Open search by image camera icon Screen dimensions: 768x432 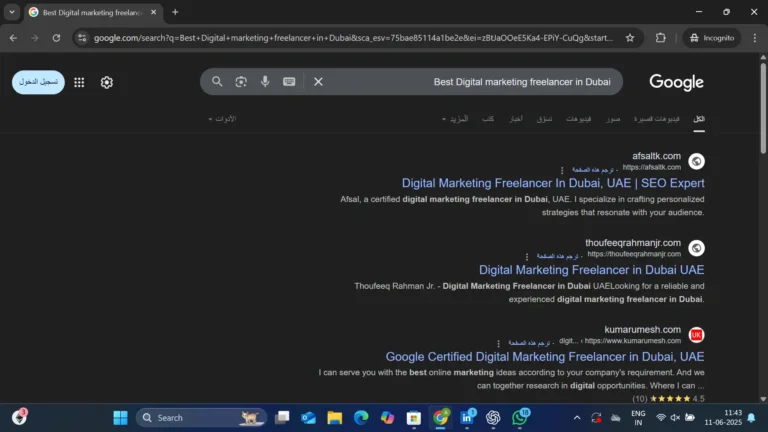[x=241, y=82]
